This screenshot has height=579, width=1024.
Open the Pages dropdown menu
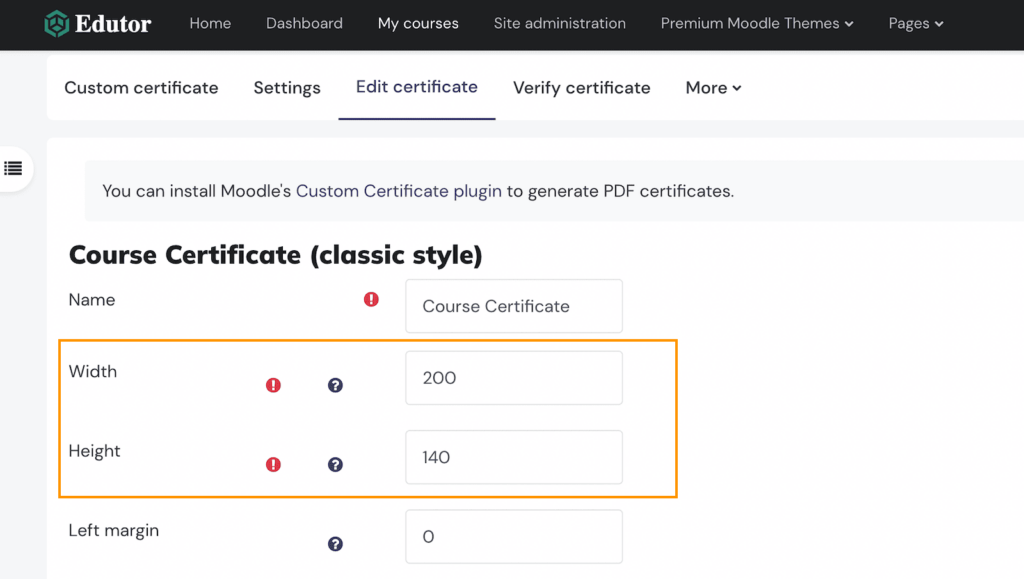coord(915,23)
